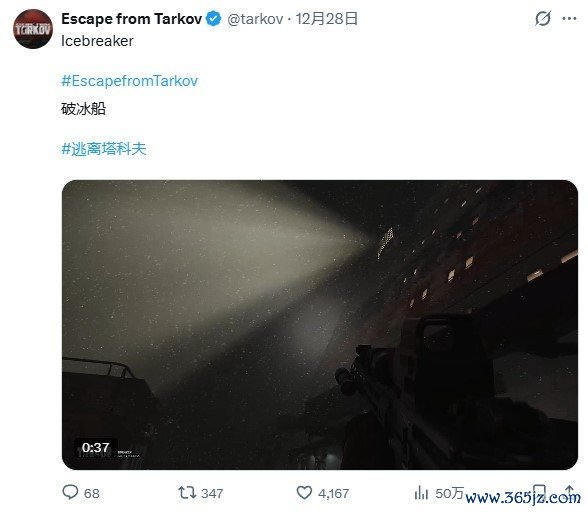Click the 347 reposts count

tap(212, 493)
